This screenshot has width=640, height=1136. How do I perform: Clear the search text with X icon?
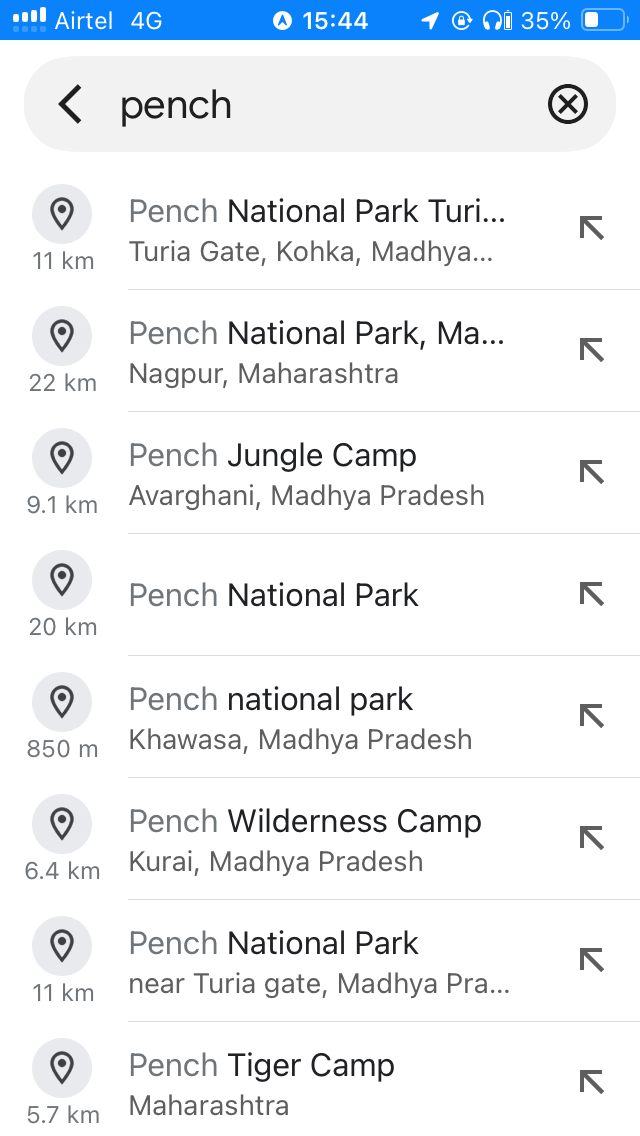tap(568, 104)
